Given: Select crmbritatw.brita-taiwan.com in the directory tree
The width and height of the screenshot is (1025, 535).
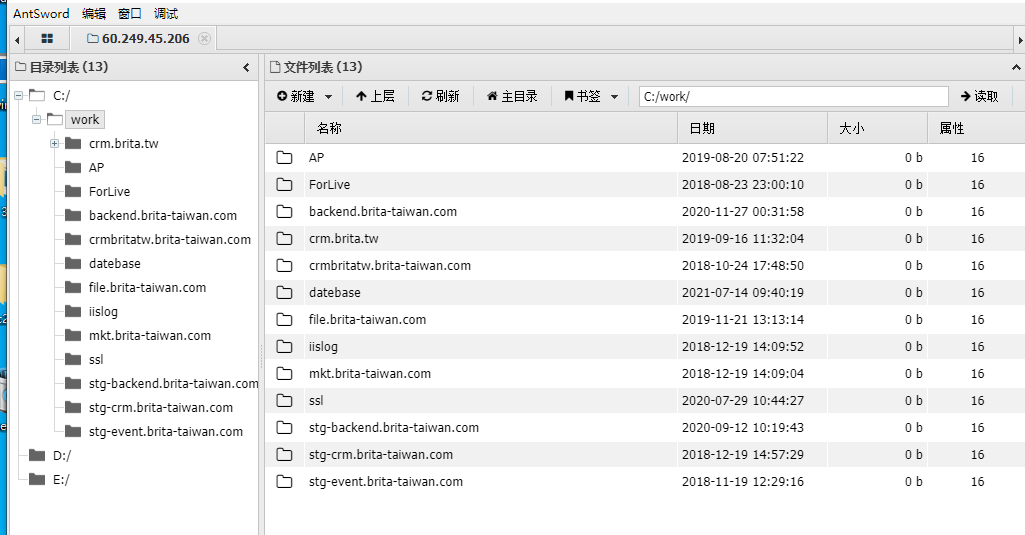Looking at the screenshot, I should tap(170, 239).
